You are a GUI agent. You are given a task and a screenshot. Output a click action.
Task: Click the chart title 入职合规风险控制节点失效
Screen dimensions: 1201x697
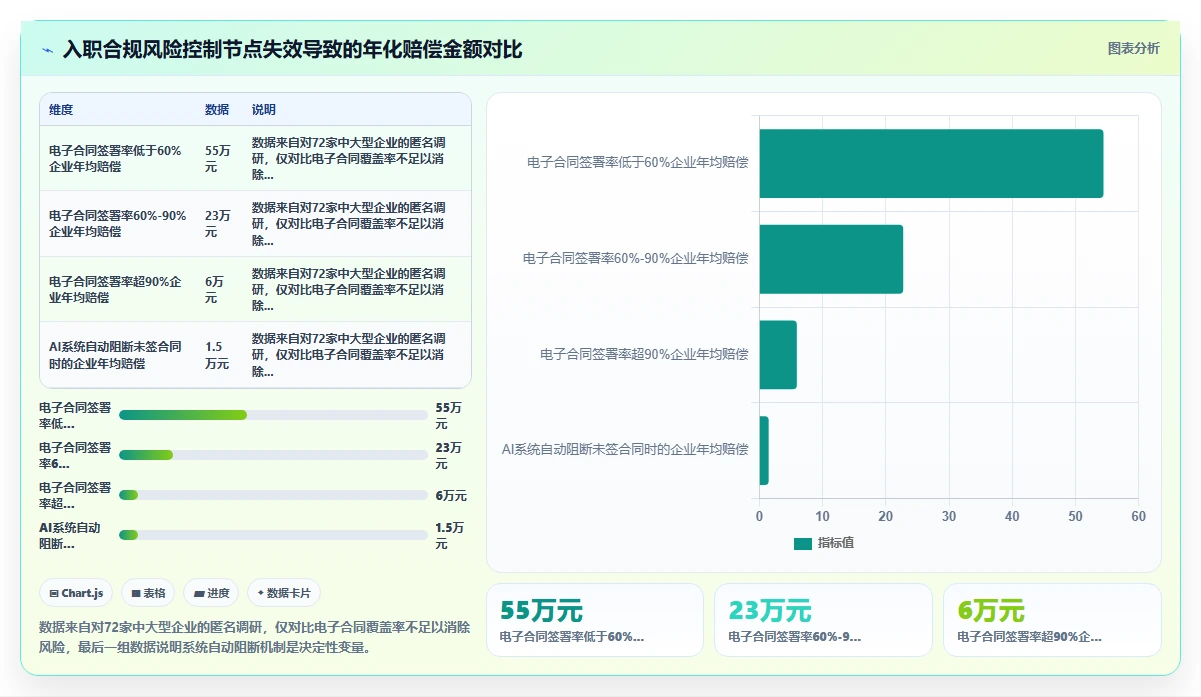coord(292,49)
